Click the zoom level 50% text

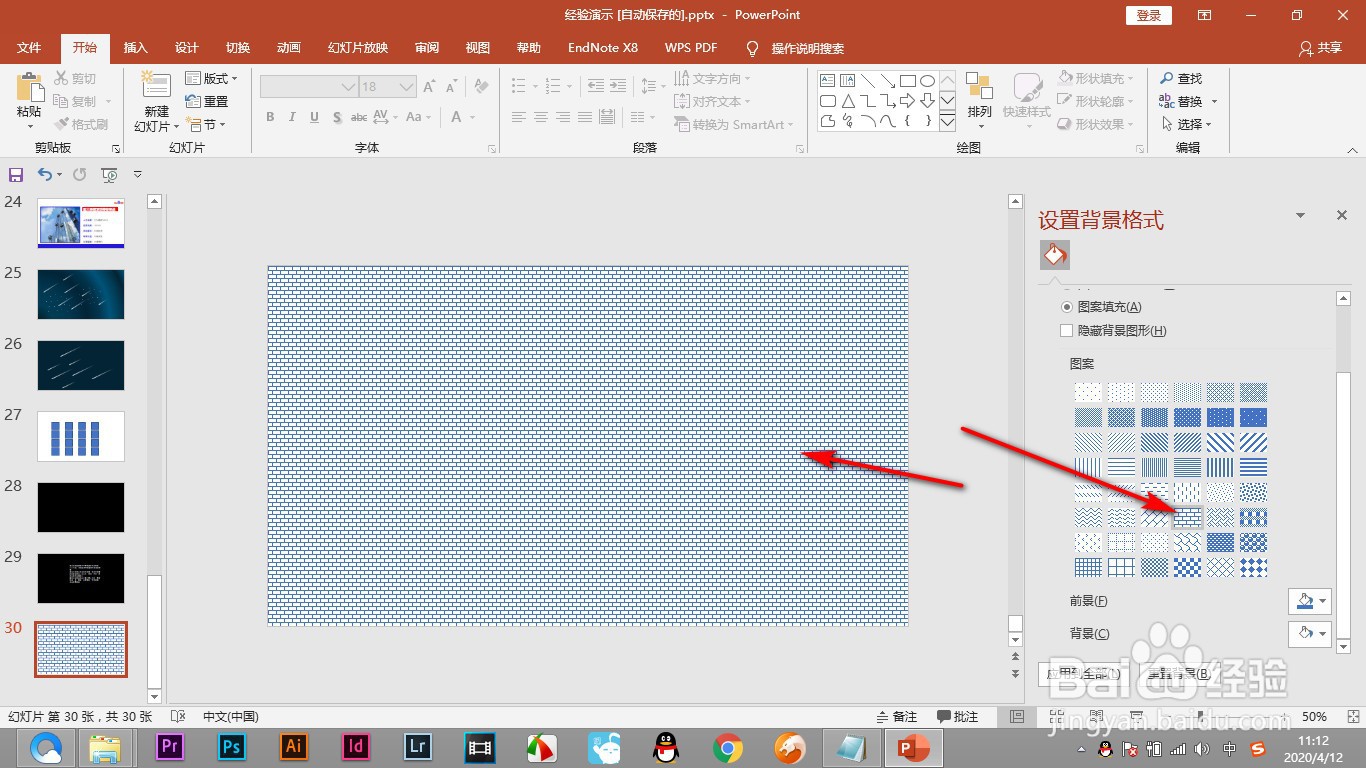pos(1314,717)
